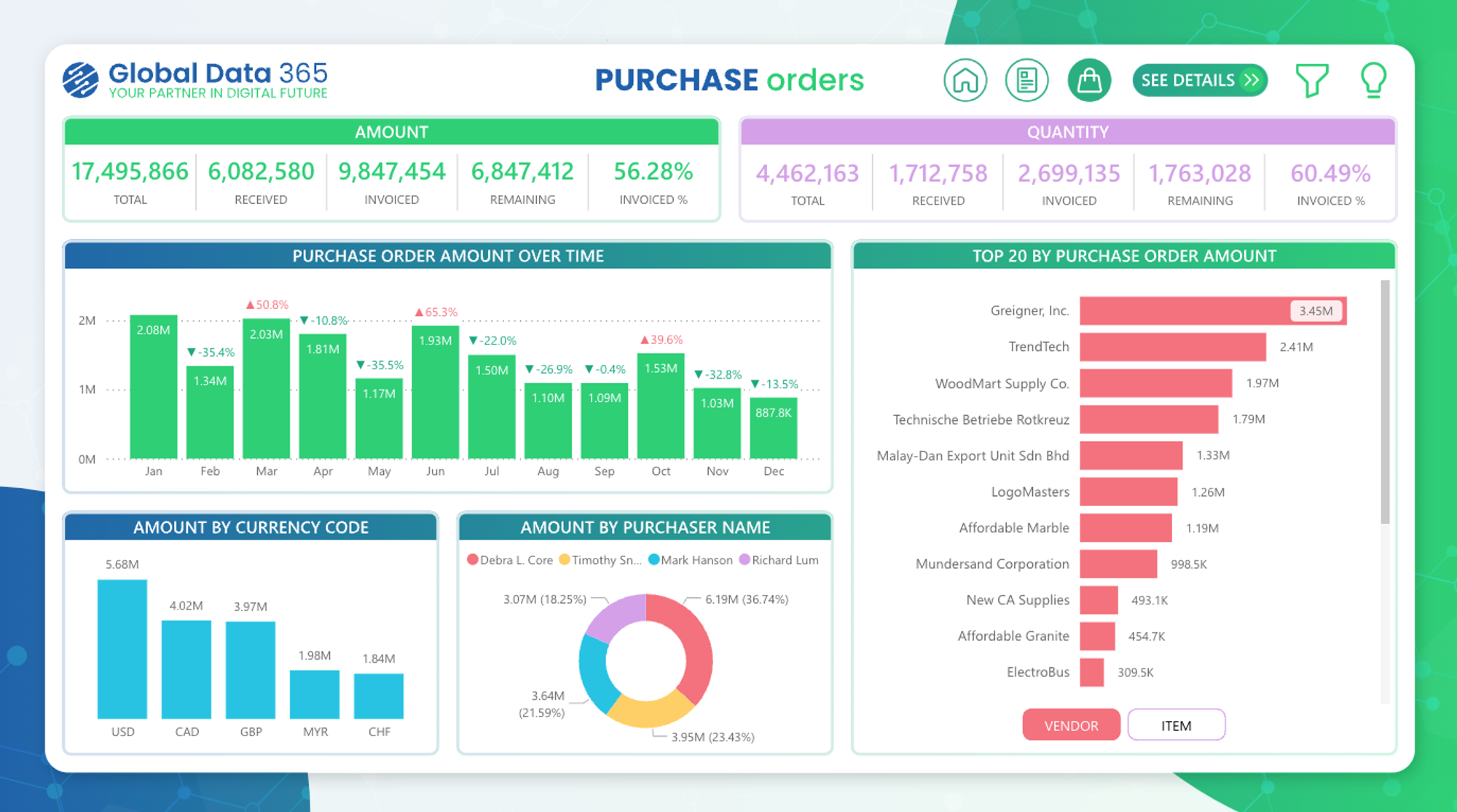Click the Greigner, Inc. bar

coord(1187,311)
